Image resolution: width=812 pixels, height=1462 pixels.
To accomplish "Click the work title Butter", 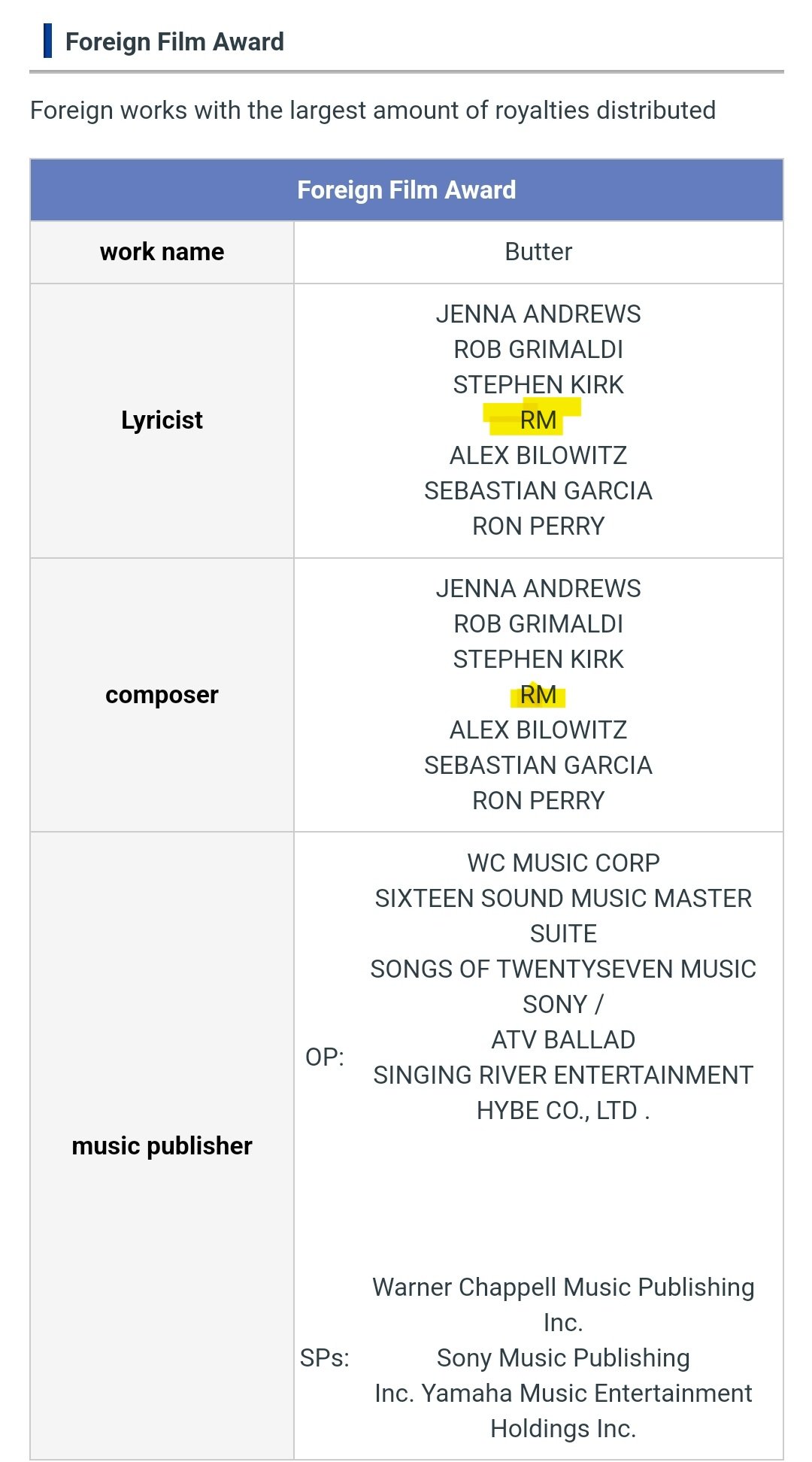I will point(538,252).
